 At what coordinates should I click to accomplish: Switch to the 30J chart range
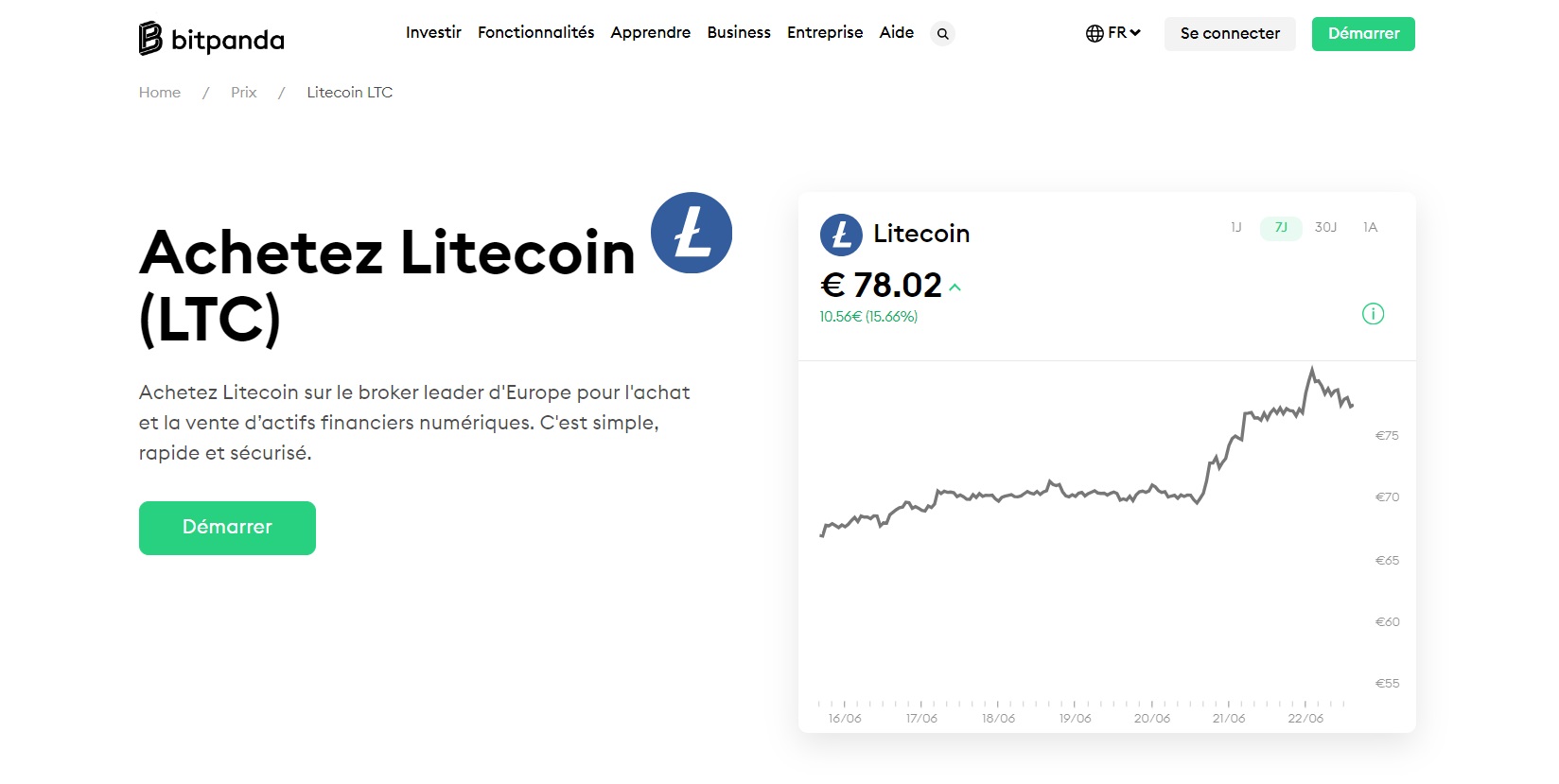coord(1326,228)
